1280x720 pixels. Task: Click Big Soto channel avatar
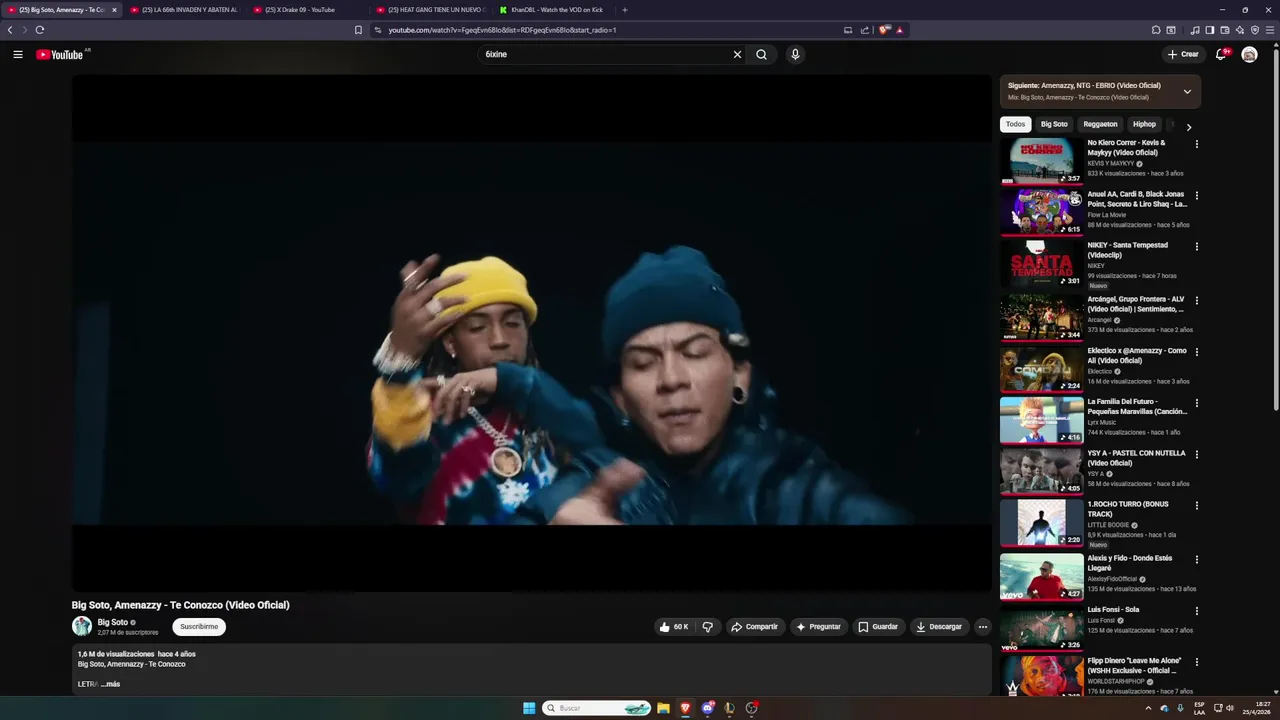pos(82,626)
